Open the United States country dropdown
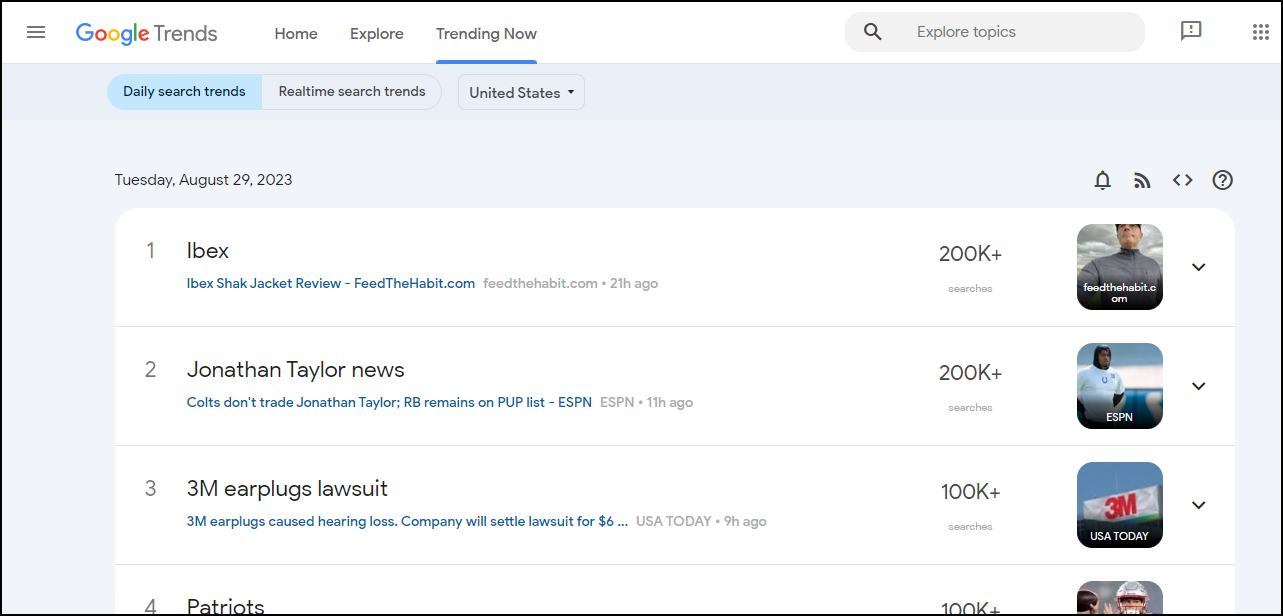 (521, 92)
